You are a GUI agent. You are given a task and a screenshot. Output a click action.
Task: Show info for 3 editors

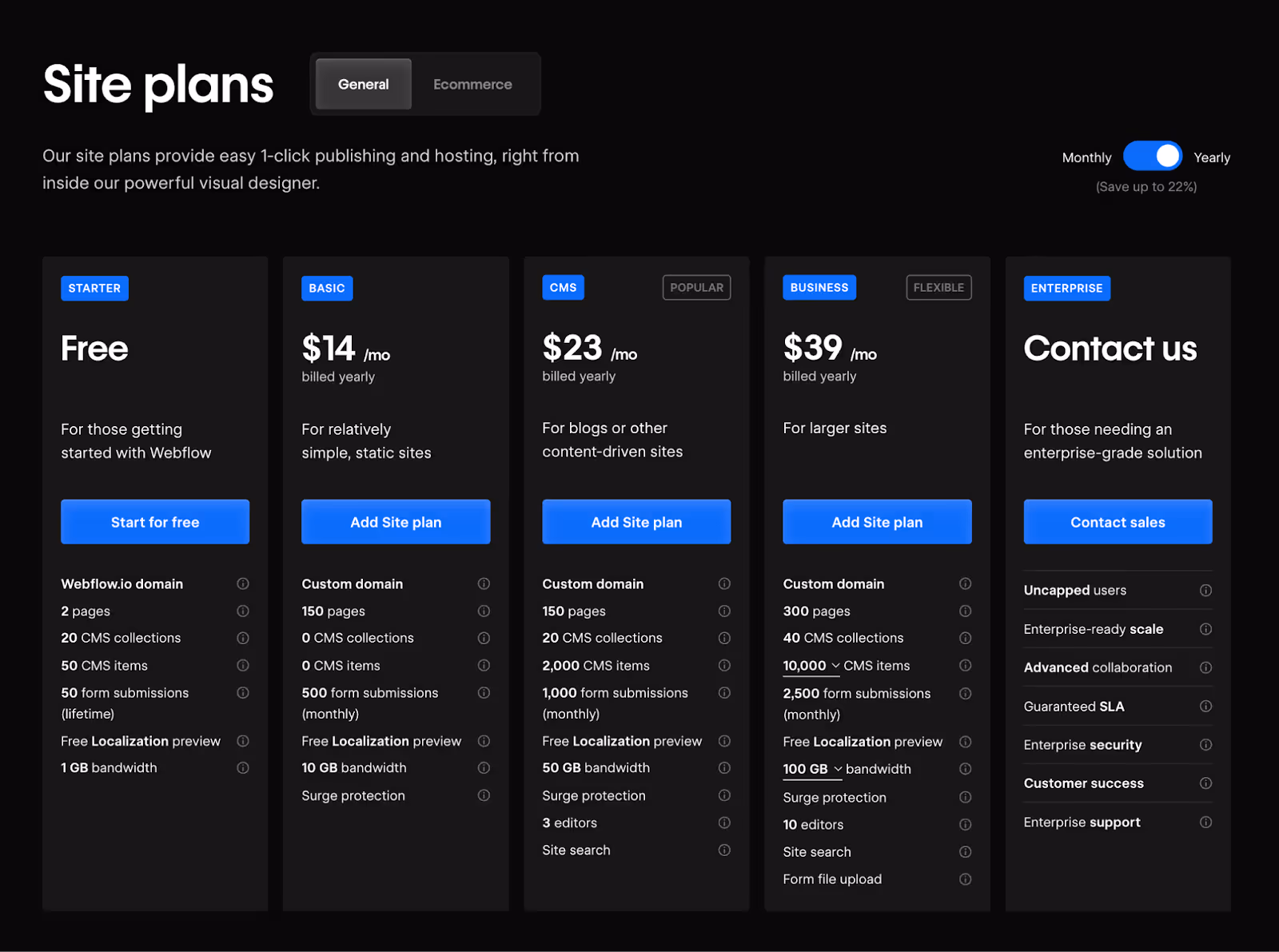click(x=724, y=823)
